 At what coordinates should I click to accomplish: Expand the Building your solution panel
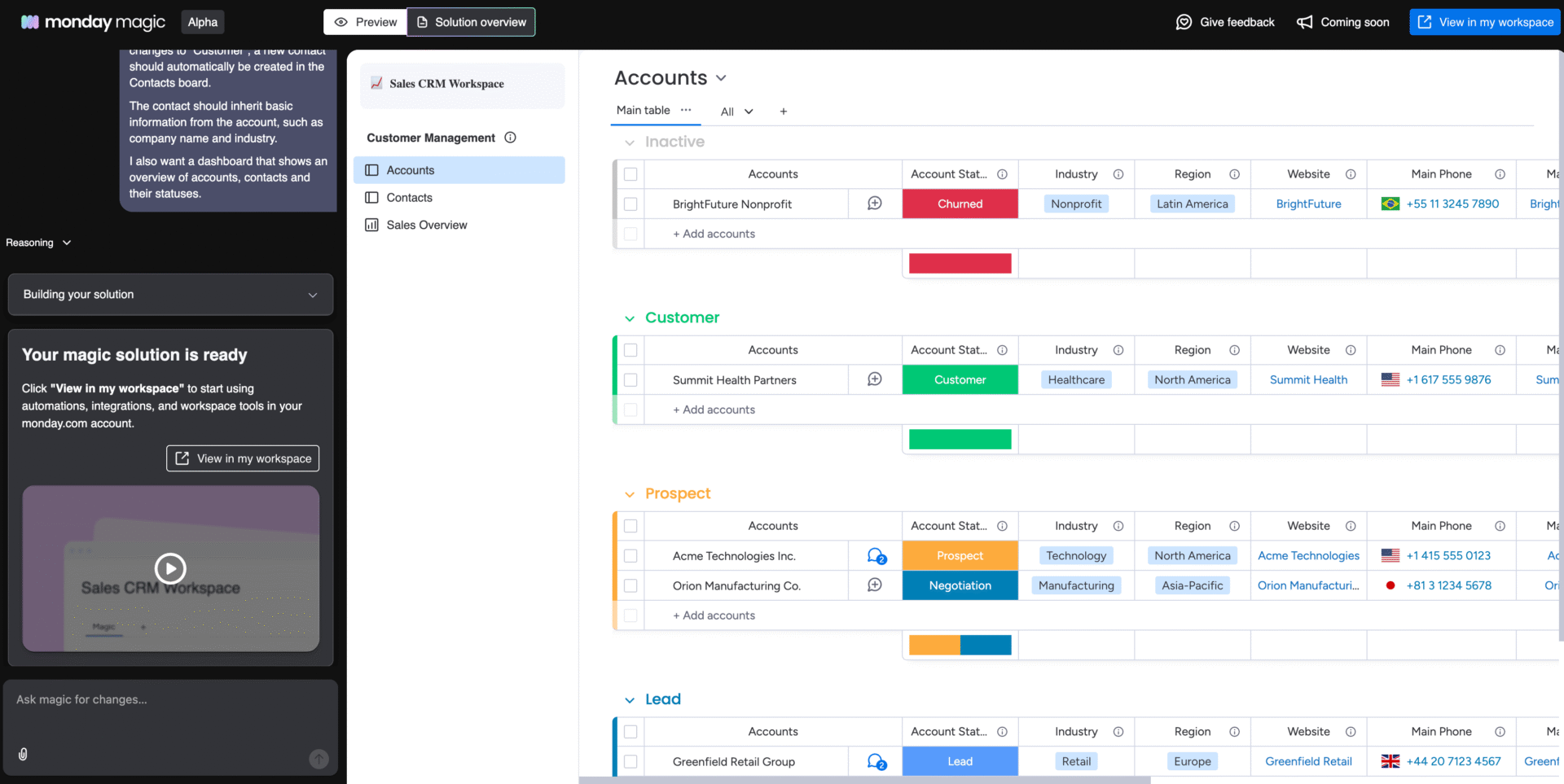pos(313,295)
